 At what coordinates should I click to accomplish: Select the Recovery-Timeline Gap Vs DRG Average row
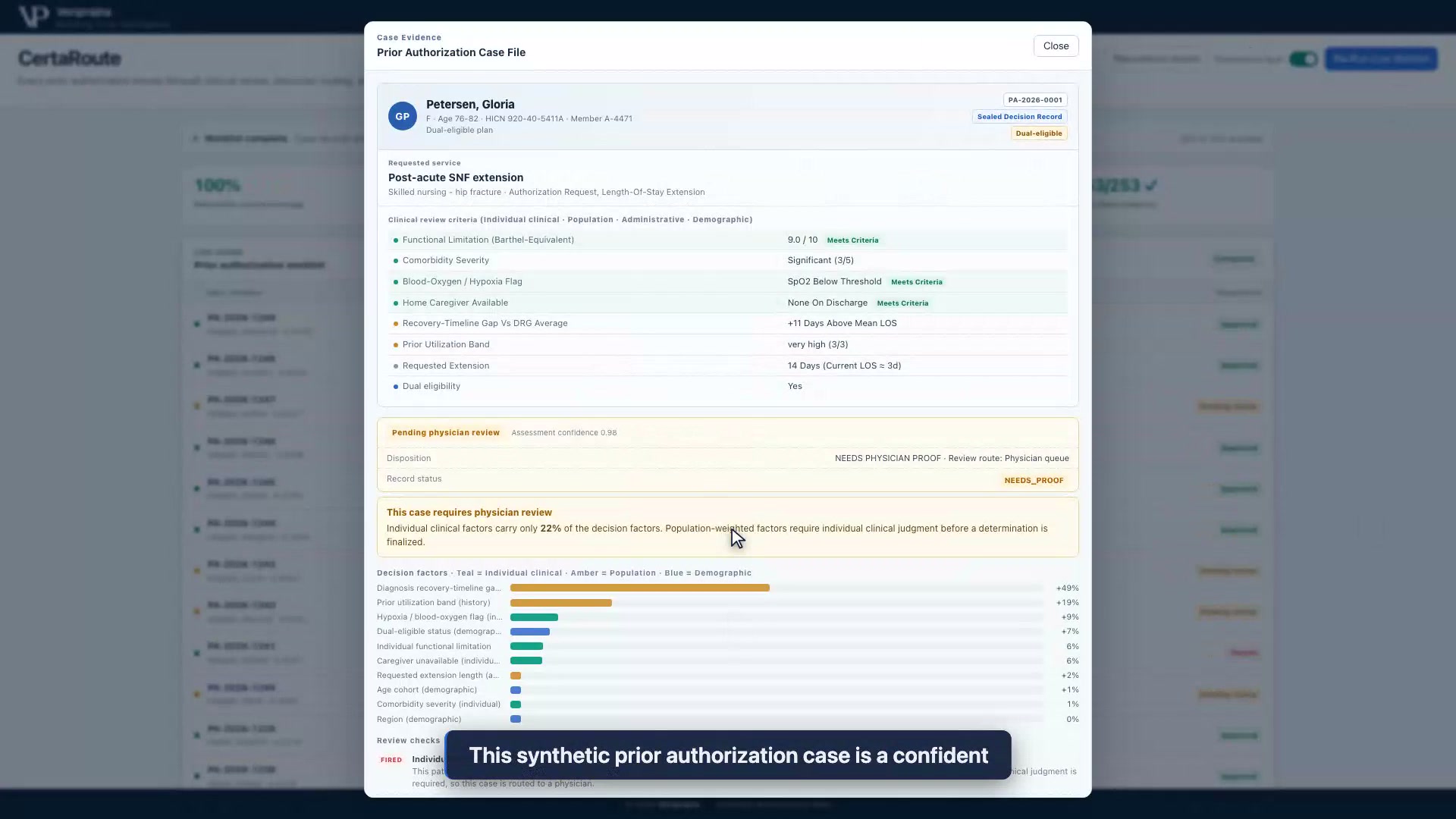point(728,323)
